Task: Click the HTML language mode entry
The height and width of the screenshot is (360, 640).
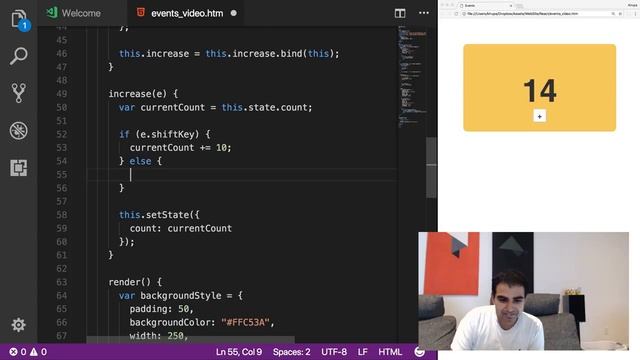Action: [x=390, y=352]
